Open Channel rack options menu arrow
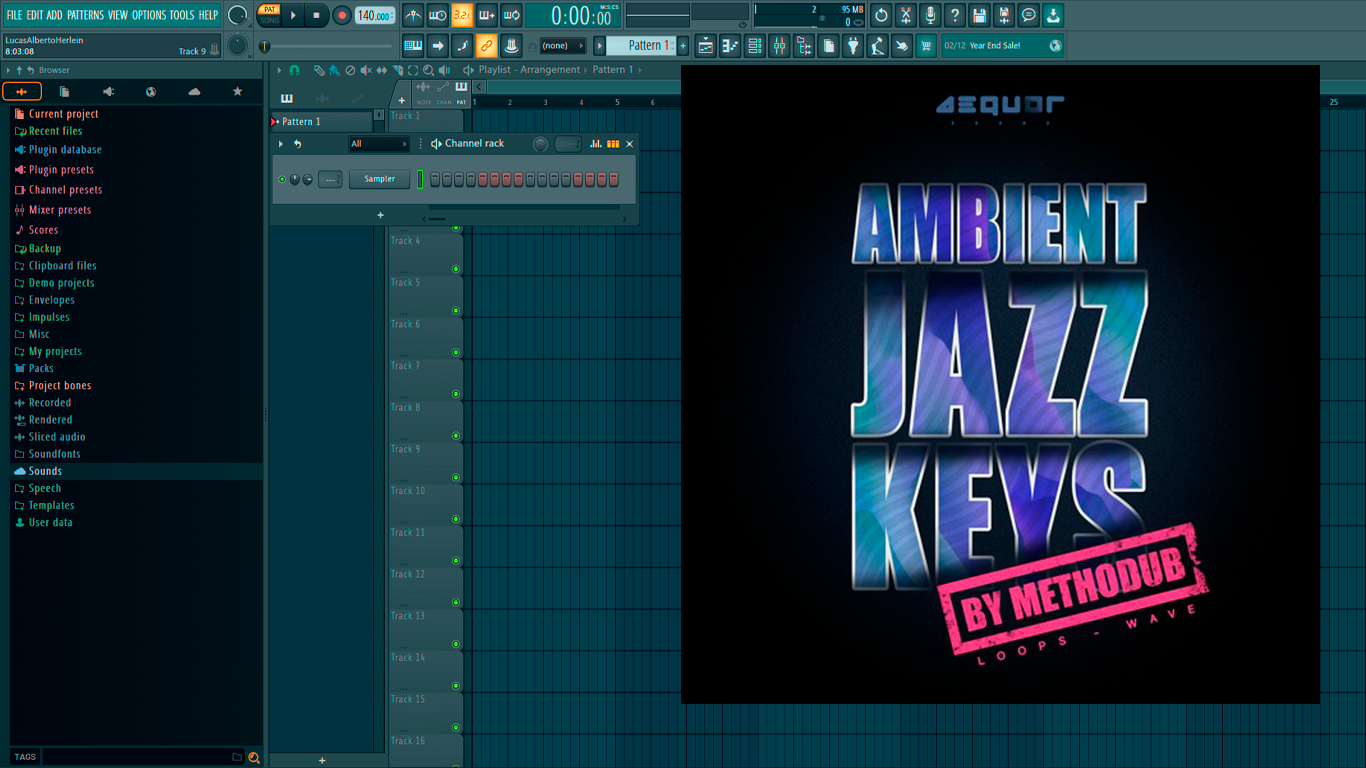The image size is (1366, 768). pos(281,144)
